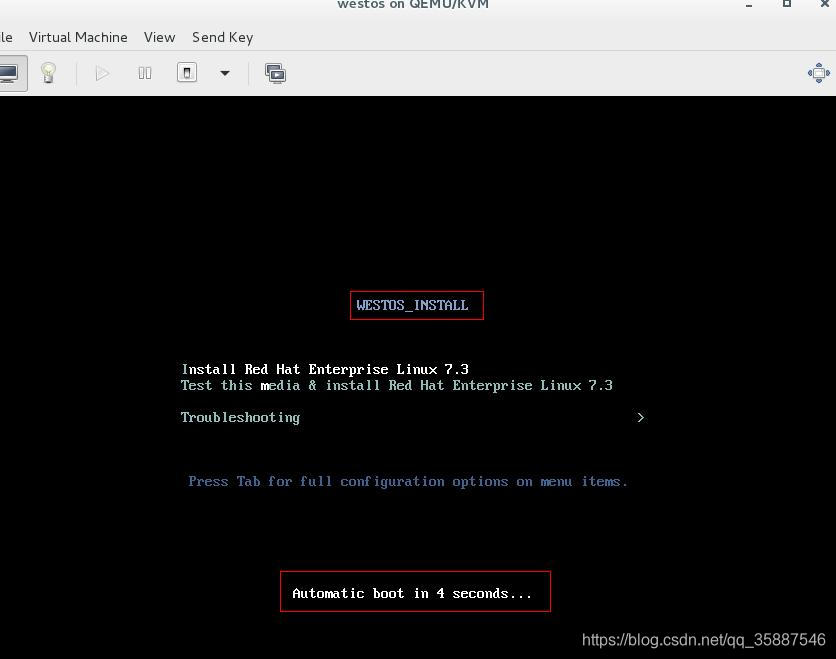The width and height of the screenshot is (836, 659).
Task: Expand shutdown options dropdown arrow
Action: (225, 73)
